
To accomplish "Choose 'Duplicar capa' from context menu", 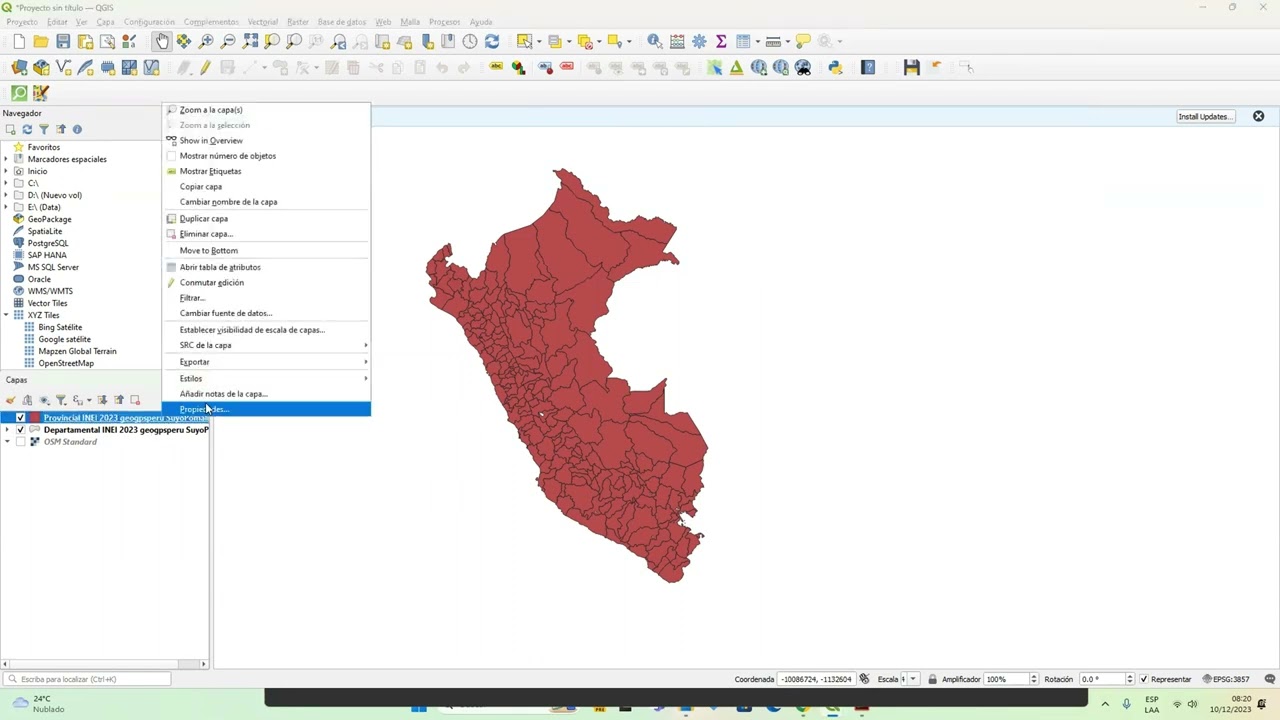I will (267, 218).
